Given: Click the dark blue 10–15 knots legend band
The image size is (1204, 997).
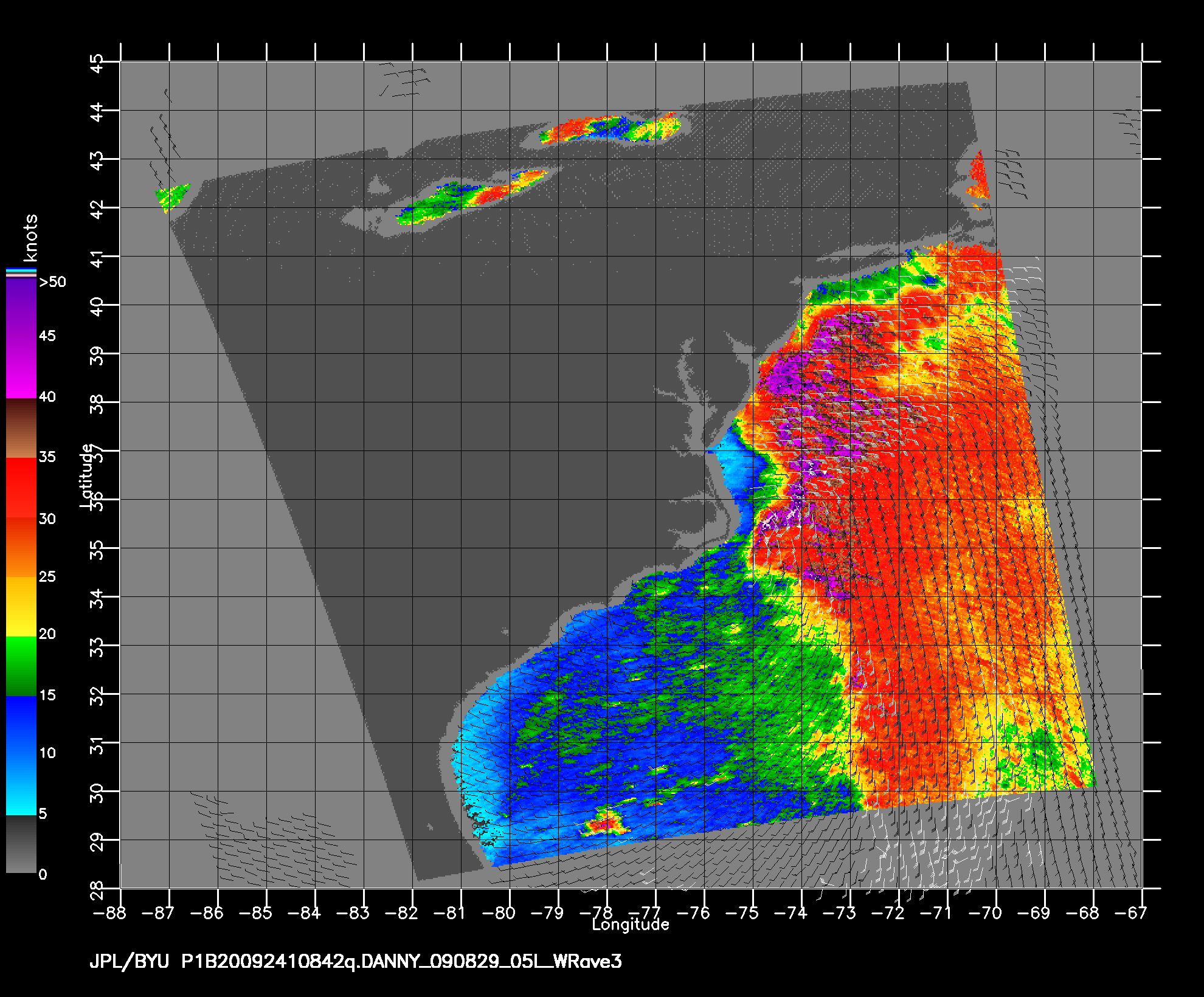Looking at the screenshot, I should (x=21, y=725).
